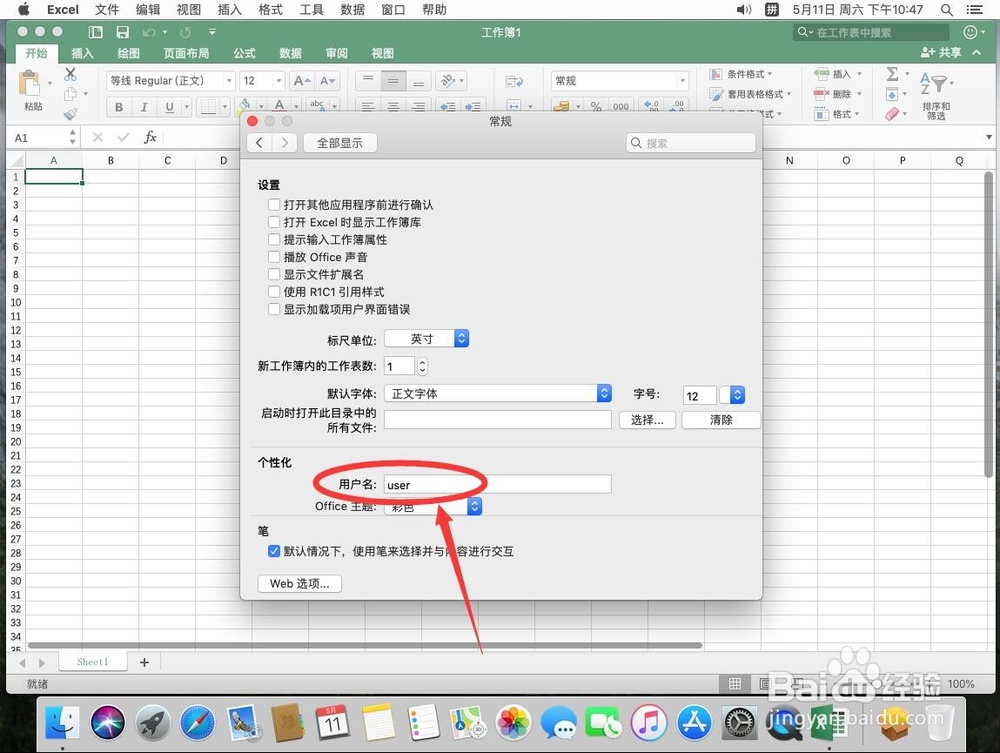
Task: Increase font size with larger A icon
Action: click(x=301, y=81)
